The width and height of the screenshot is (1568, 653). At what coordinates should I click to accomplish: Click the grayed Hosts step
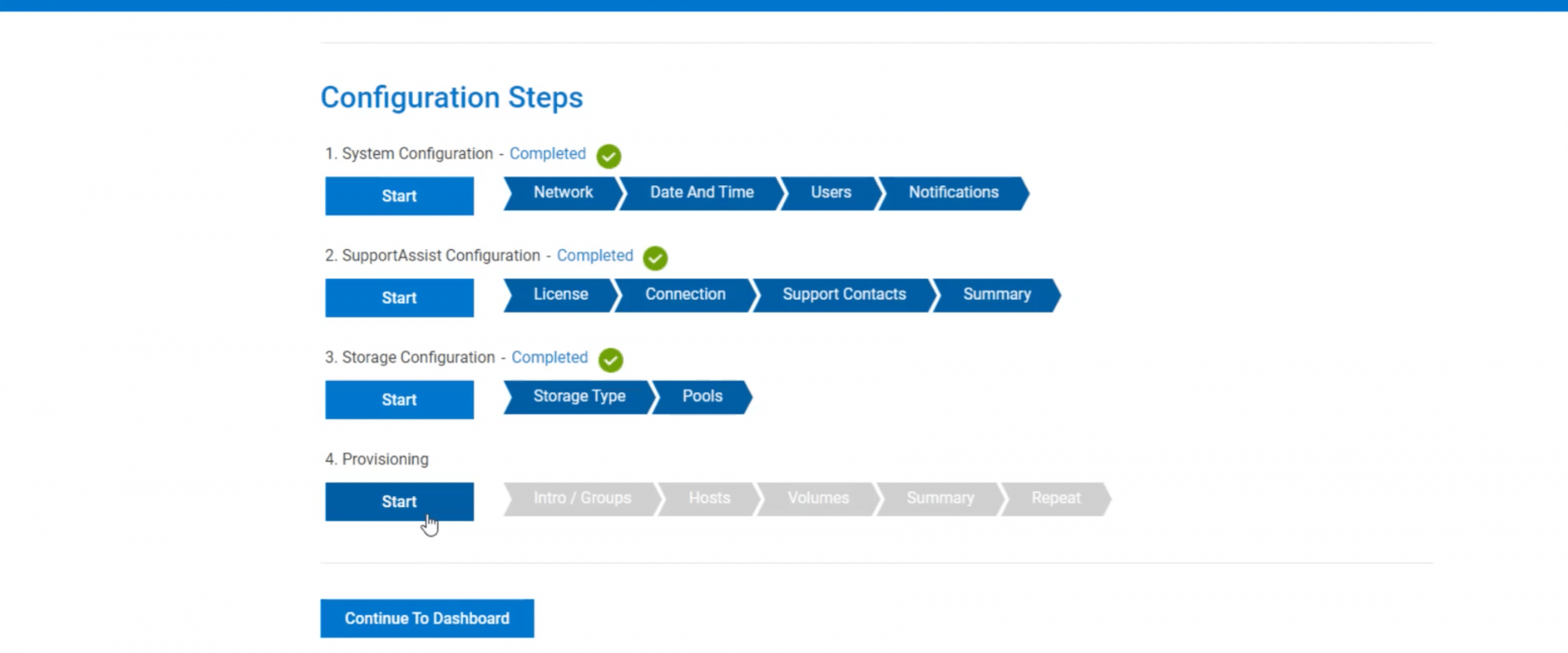tap(709, 499)
